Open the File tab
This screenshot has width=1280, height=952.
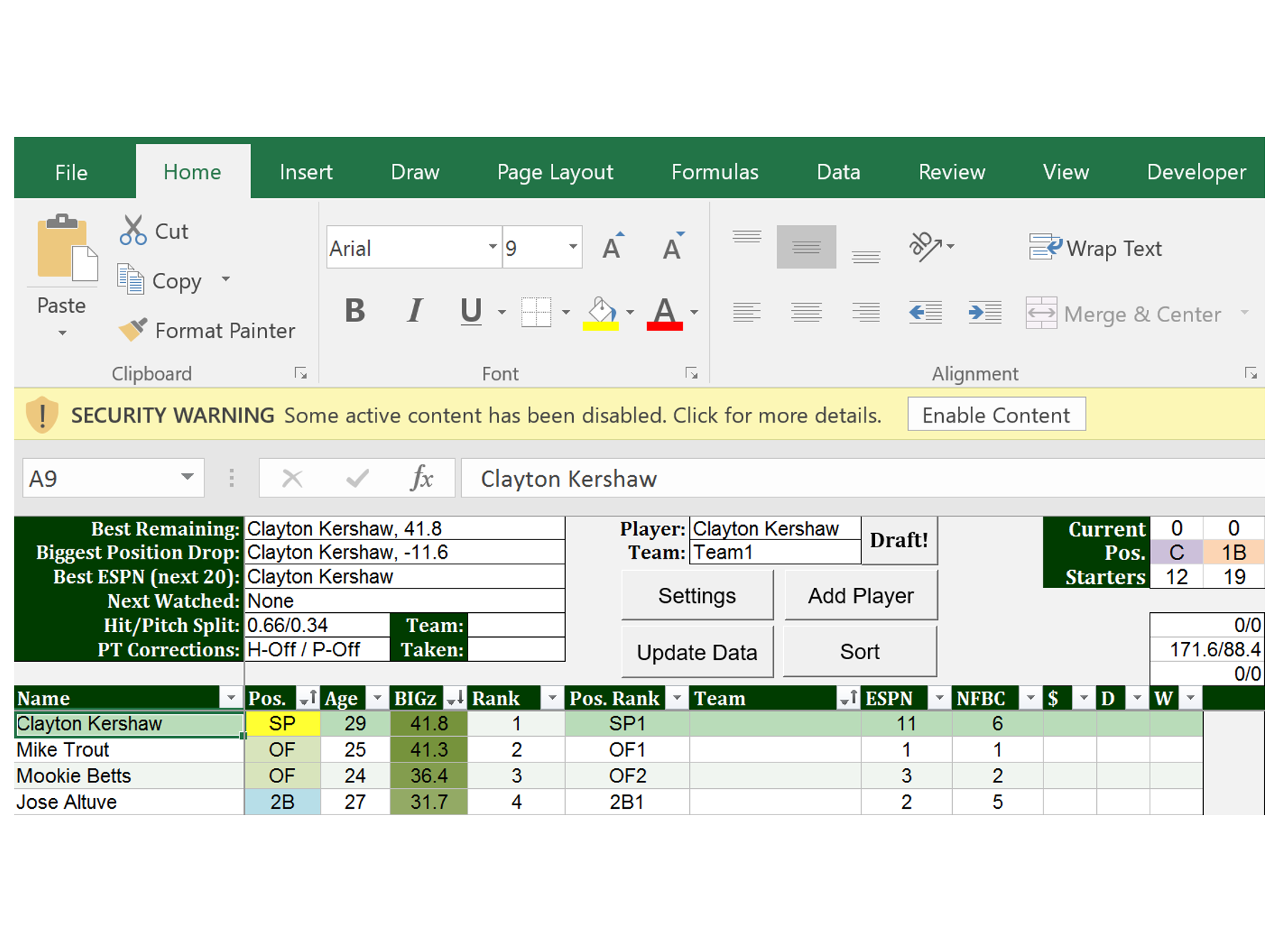point(71,172)
